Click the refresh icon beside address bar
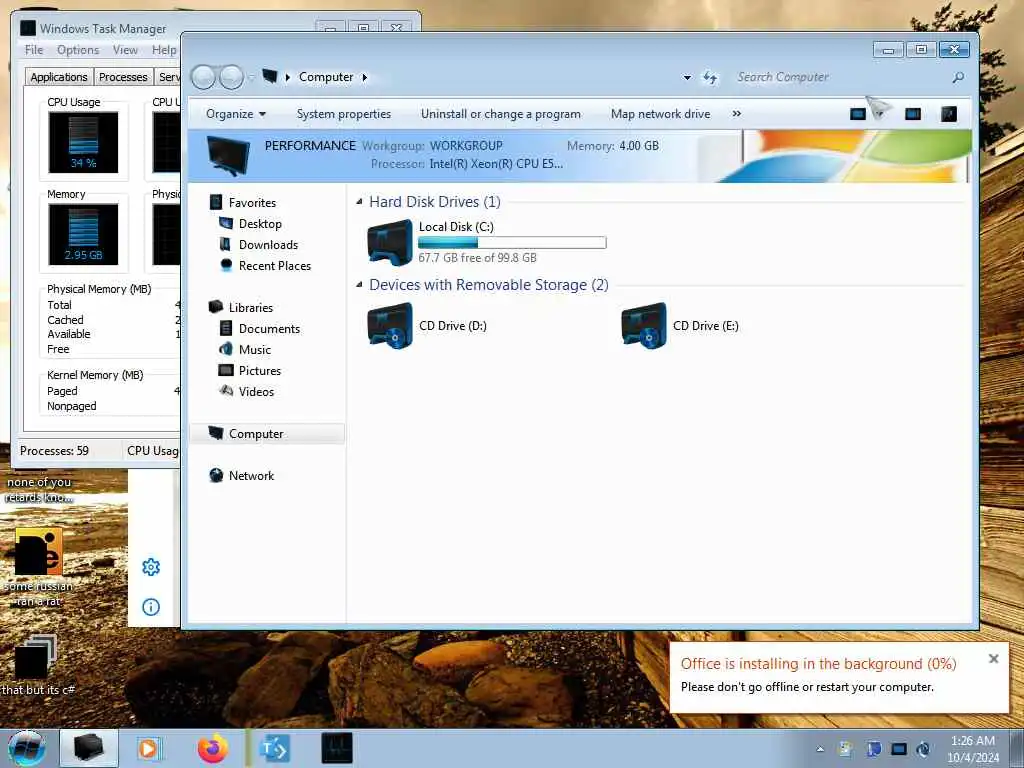Viewport: 1024px width, 768px height. click(710, 78)
